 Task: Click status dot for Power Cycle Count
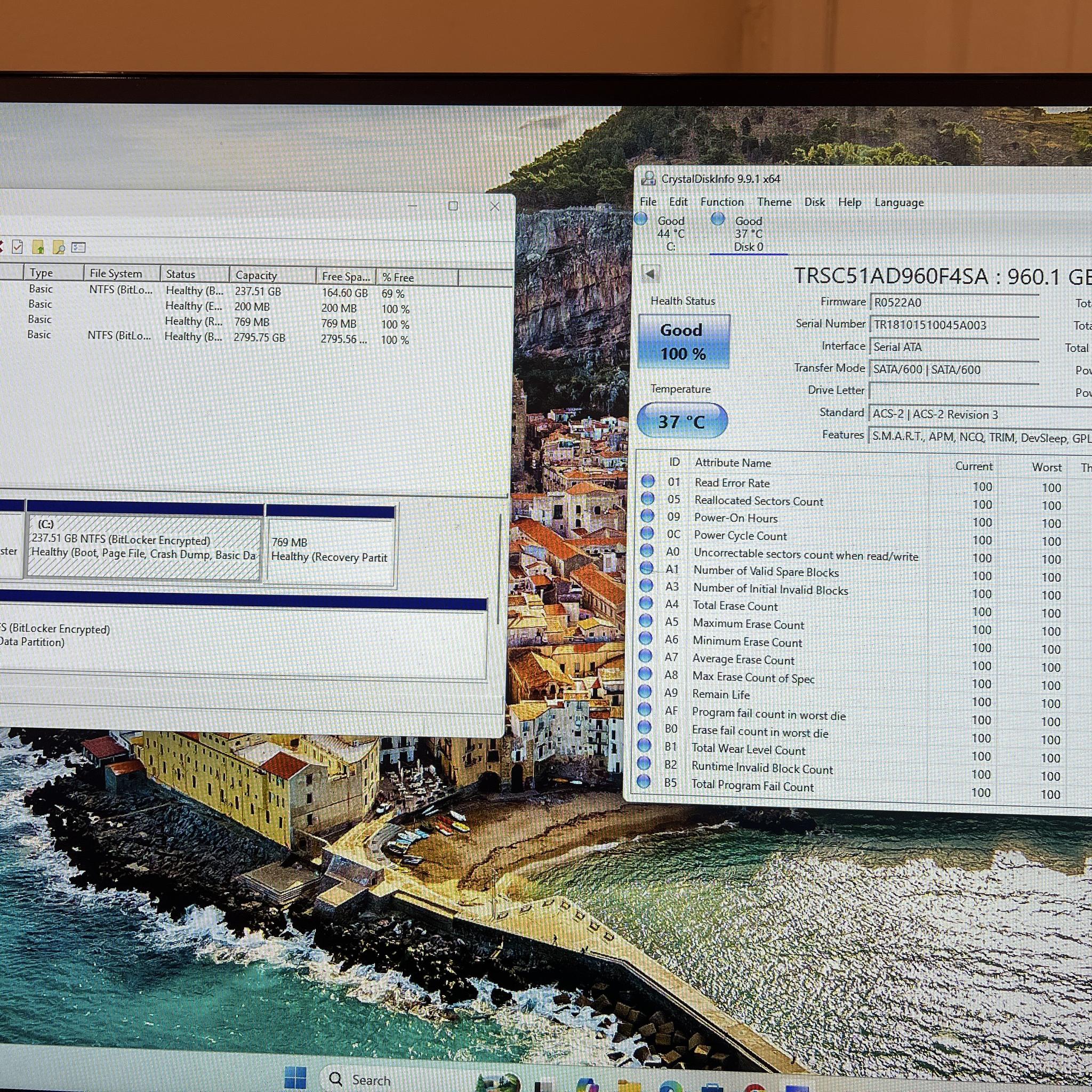point(647,534)
